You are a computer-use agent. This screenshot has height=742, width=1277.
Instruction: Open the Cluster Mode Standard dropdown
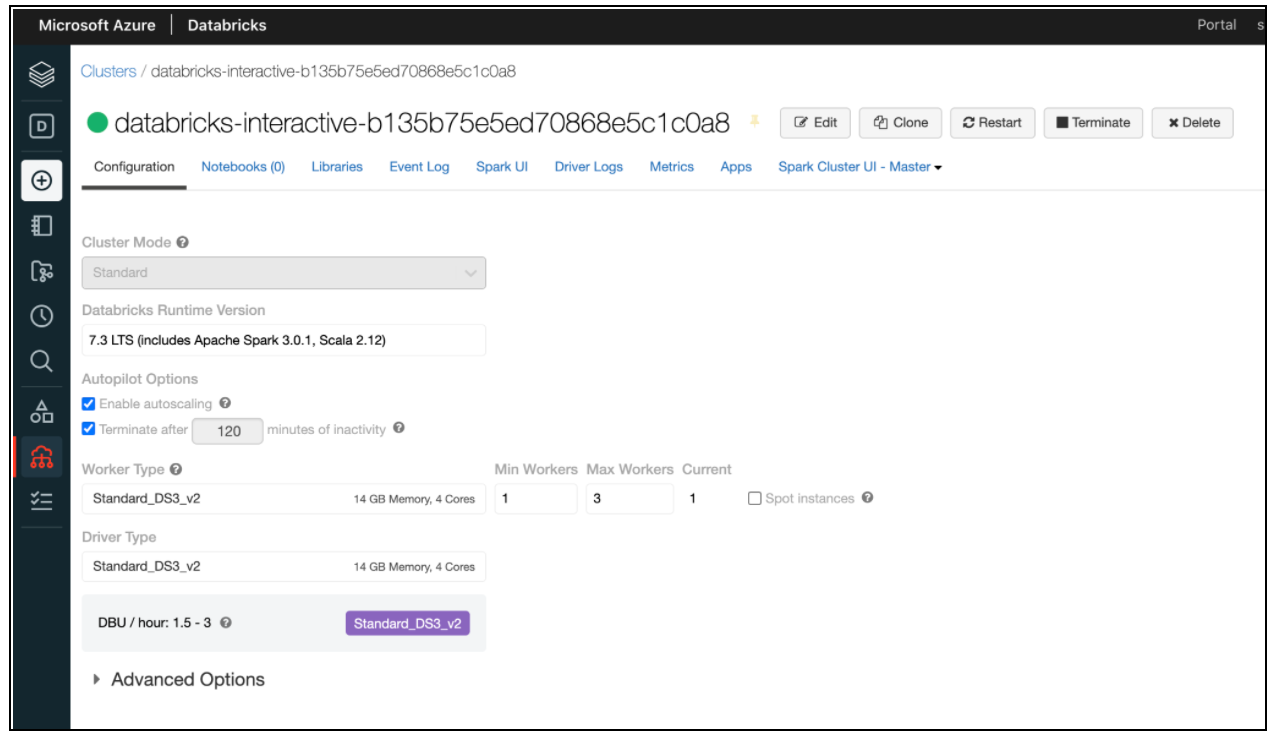pyautogui.click(x=284, y=272)
